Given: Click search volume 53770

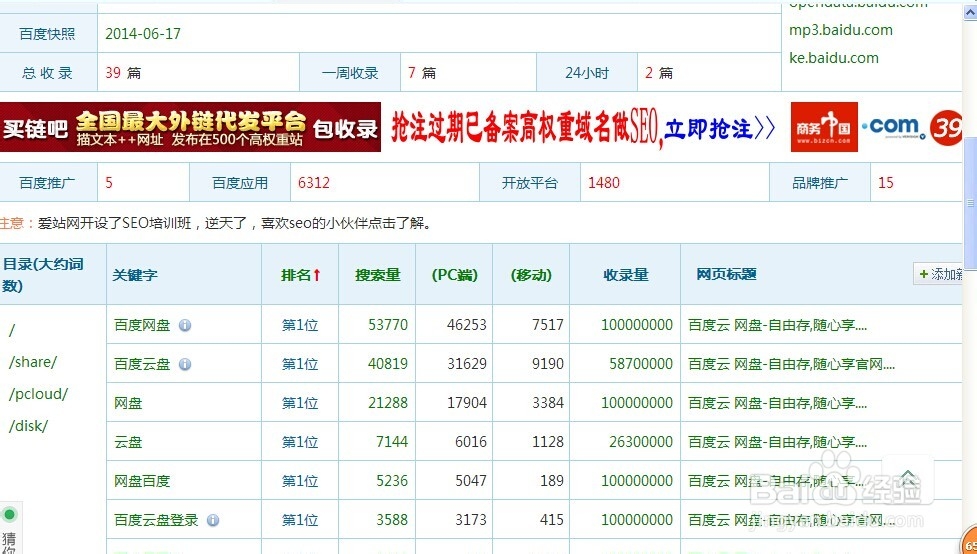Looking at the screenshot, I should pos(388,325).
